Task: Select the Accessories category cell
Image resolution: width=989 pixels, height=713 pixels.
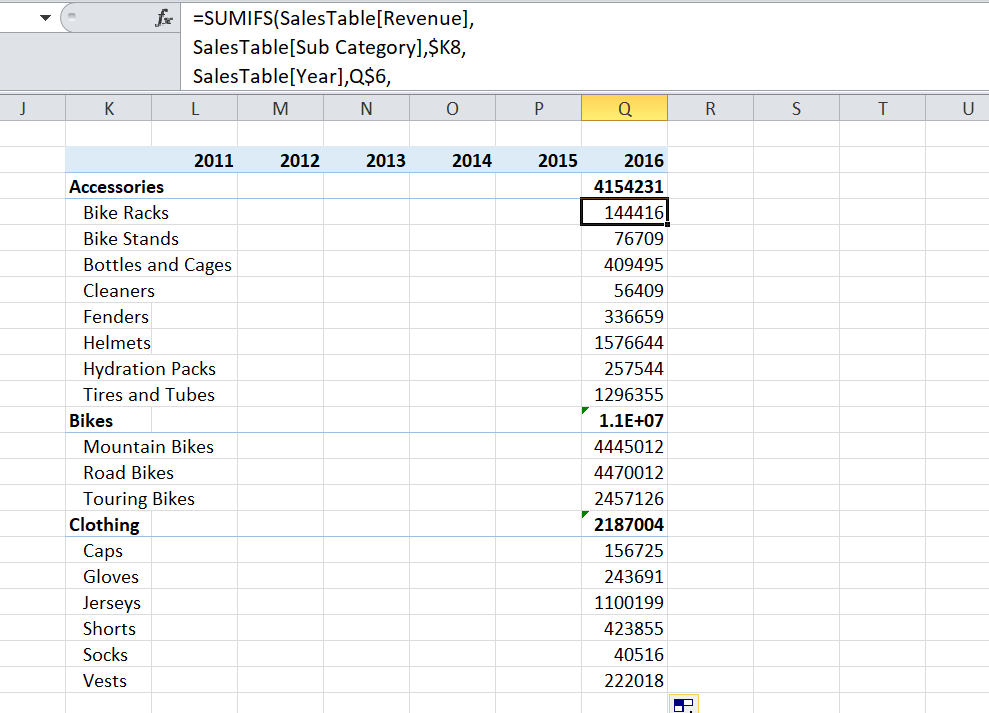Action: (116, 186)
